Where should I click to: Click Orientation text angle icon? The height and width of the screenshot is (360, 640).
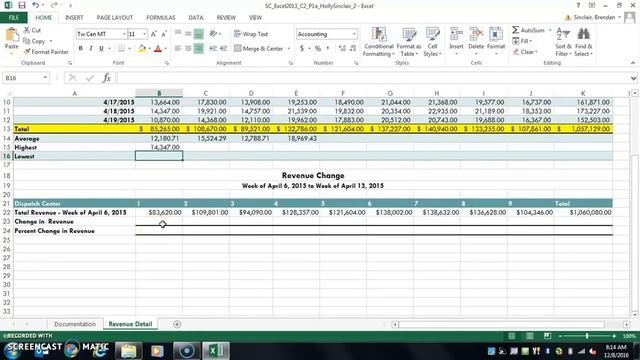tap(213, 34)
